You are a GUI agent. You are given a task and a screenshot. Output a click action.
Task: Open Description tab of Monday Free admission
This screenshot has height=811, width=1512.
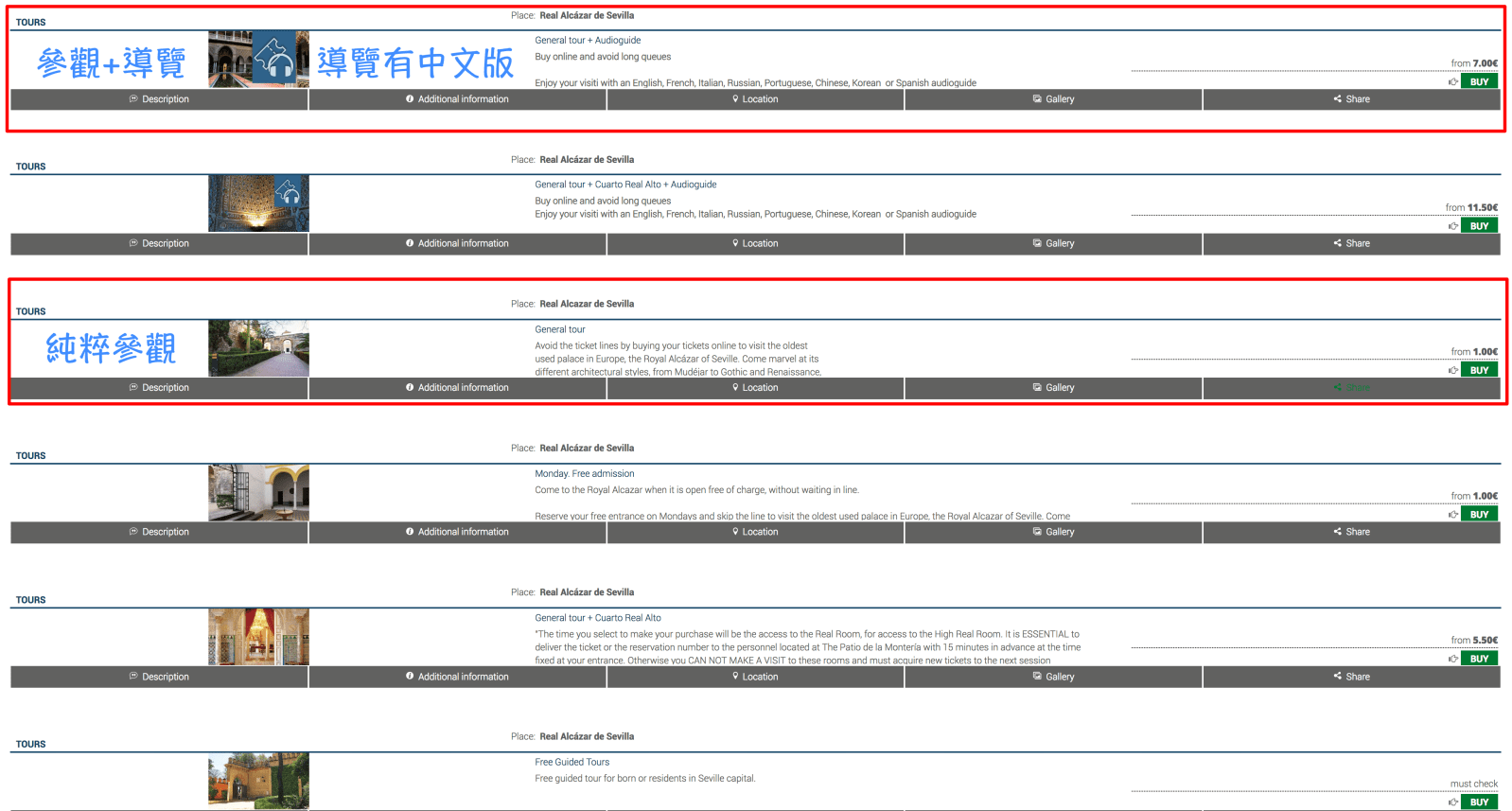coord(159,532)
